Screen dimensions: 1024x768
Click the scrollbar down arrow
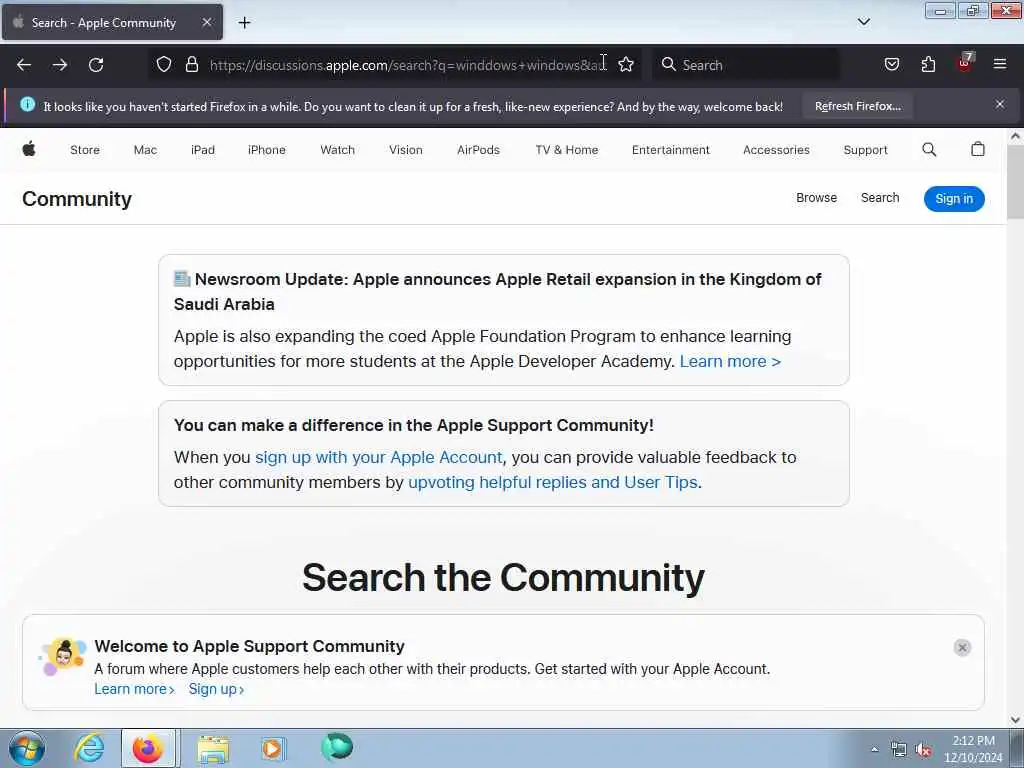tap(1015, 720)
